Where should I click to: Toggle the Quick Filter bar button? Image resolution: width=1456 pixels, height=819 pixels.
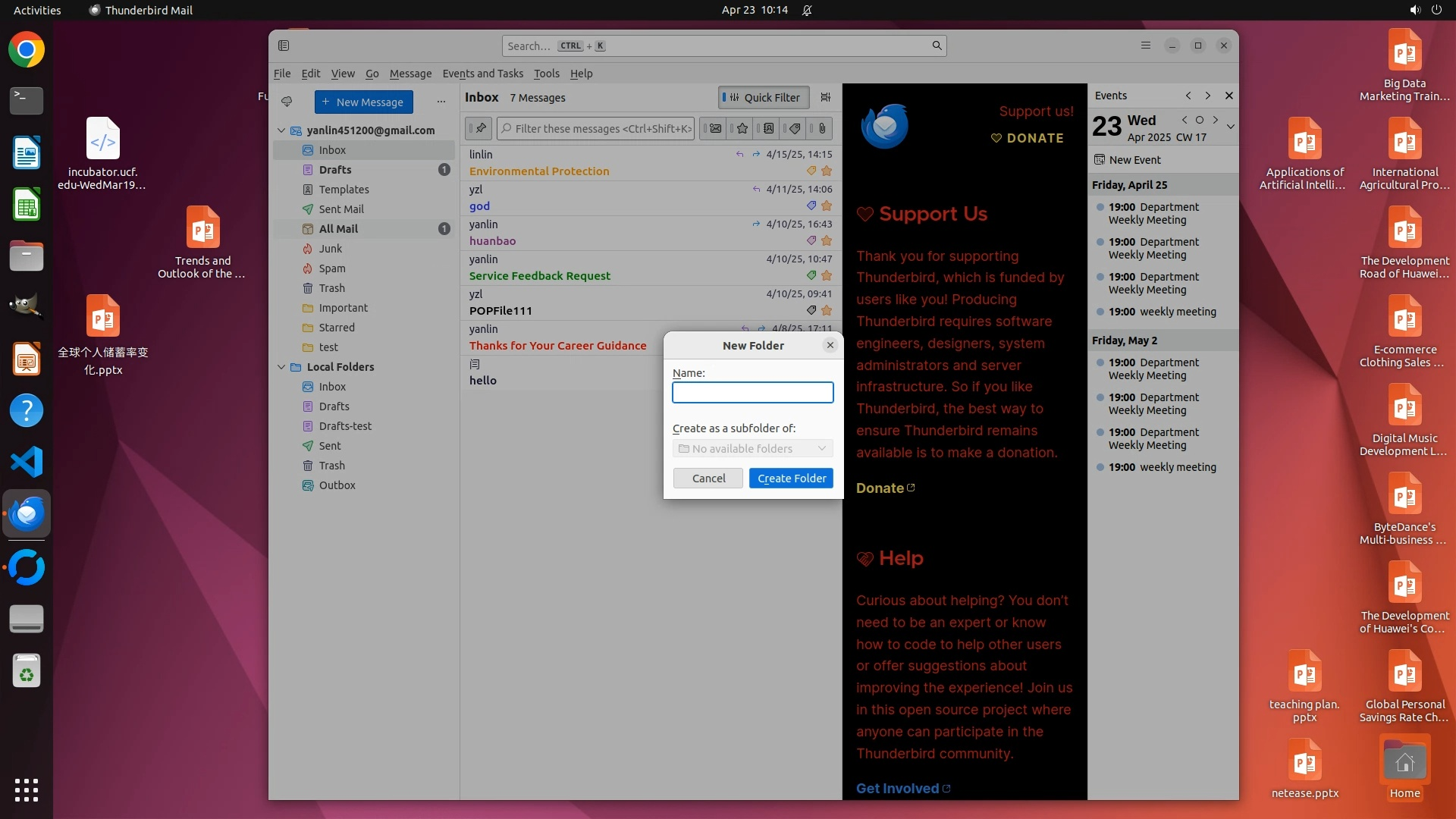click(763, 97)
